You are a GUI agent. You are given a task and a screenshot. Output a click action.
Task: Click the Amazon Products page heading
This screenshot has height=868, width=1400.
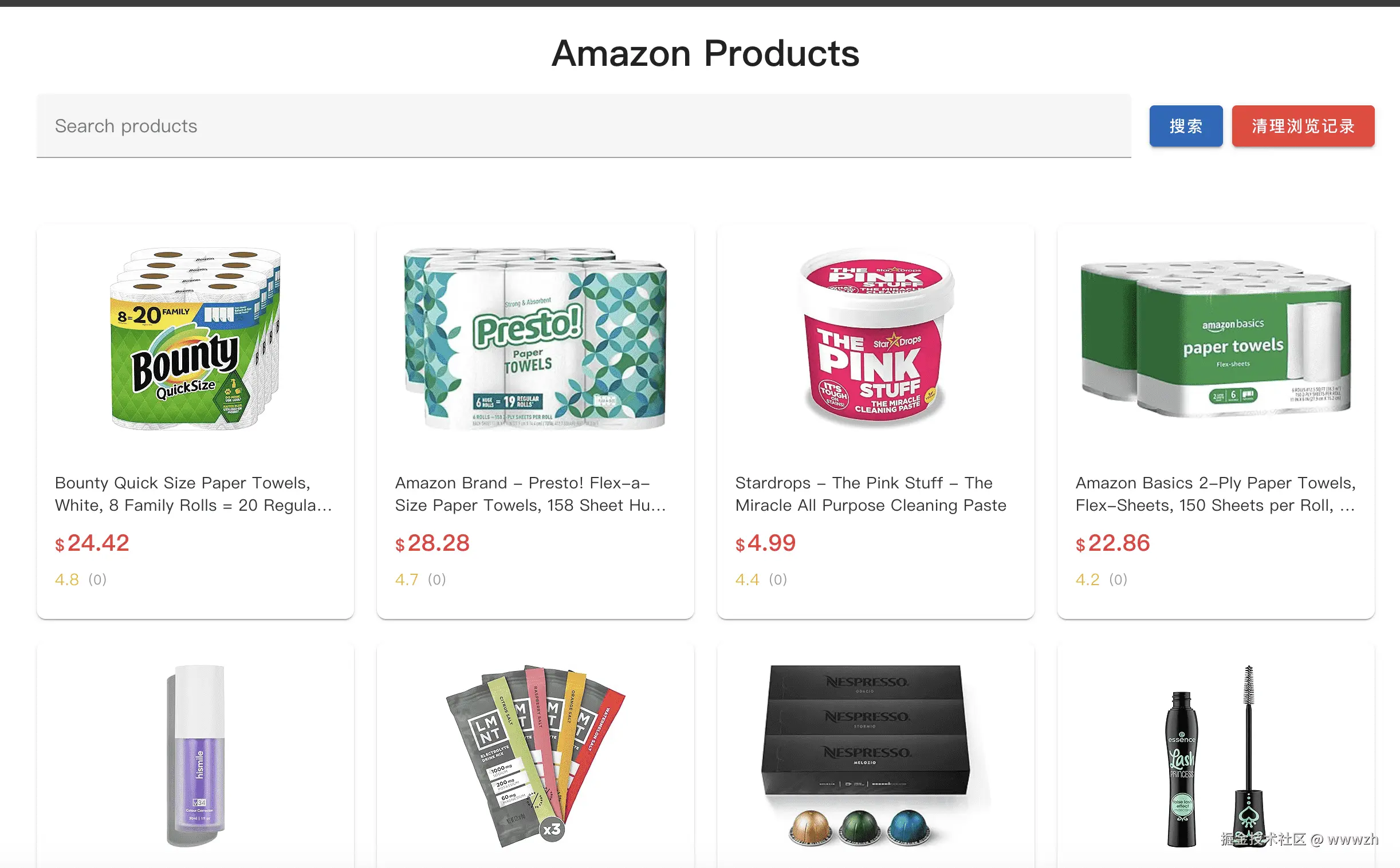coord(705,53)
